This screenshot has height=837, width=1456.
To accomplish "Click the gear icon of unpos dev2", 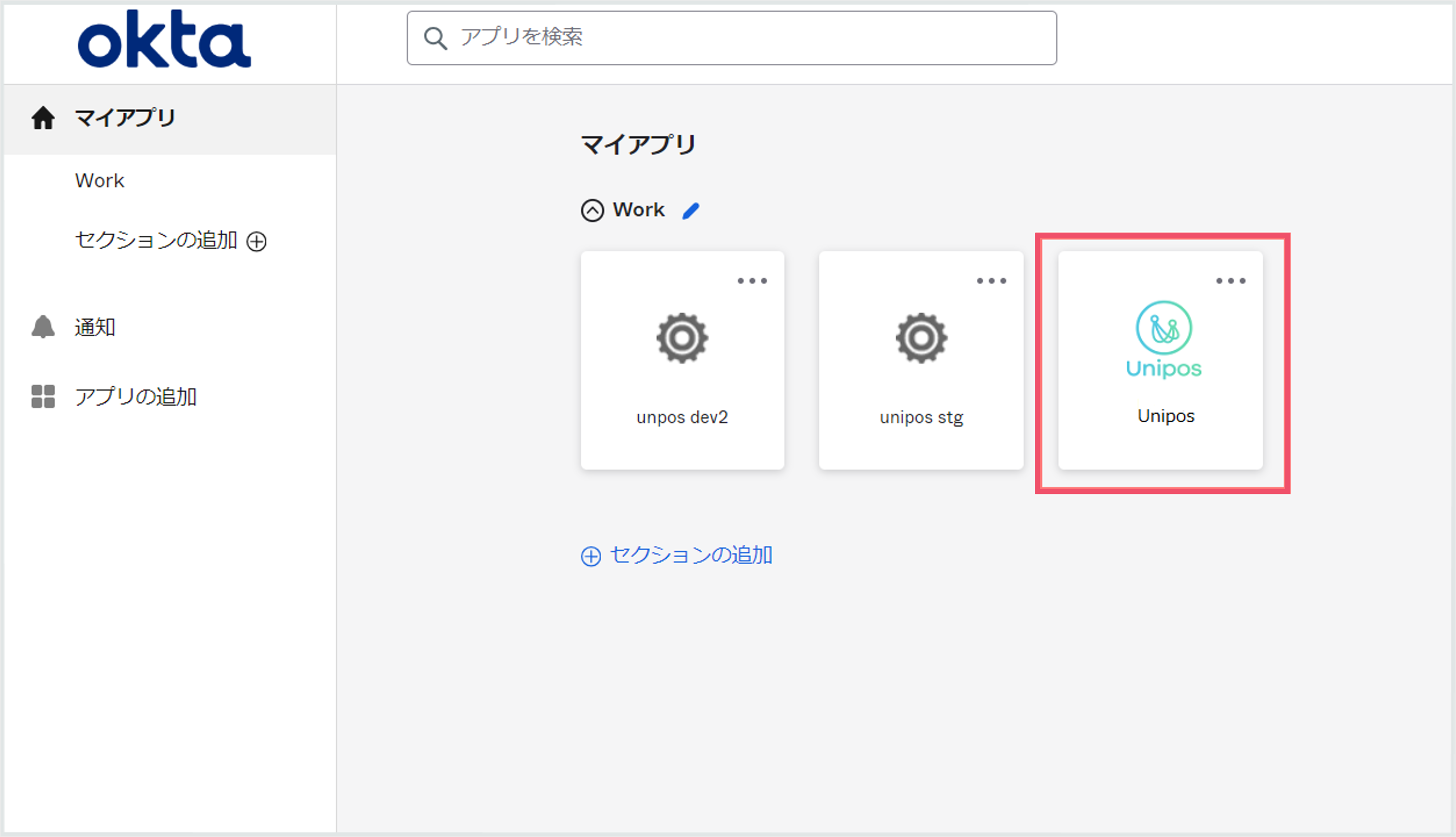I will (x=682, y=338).
